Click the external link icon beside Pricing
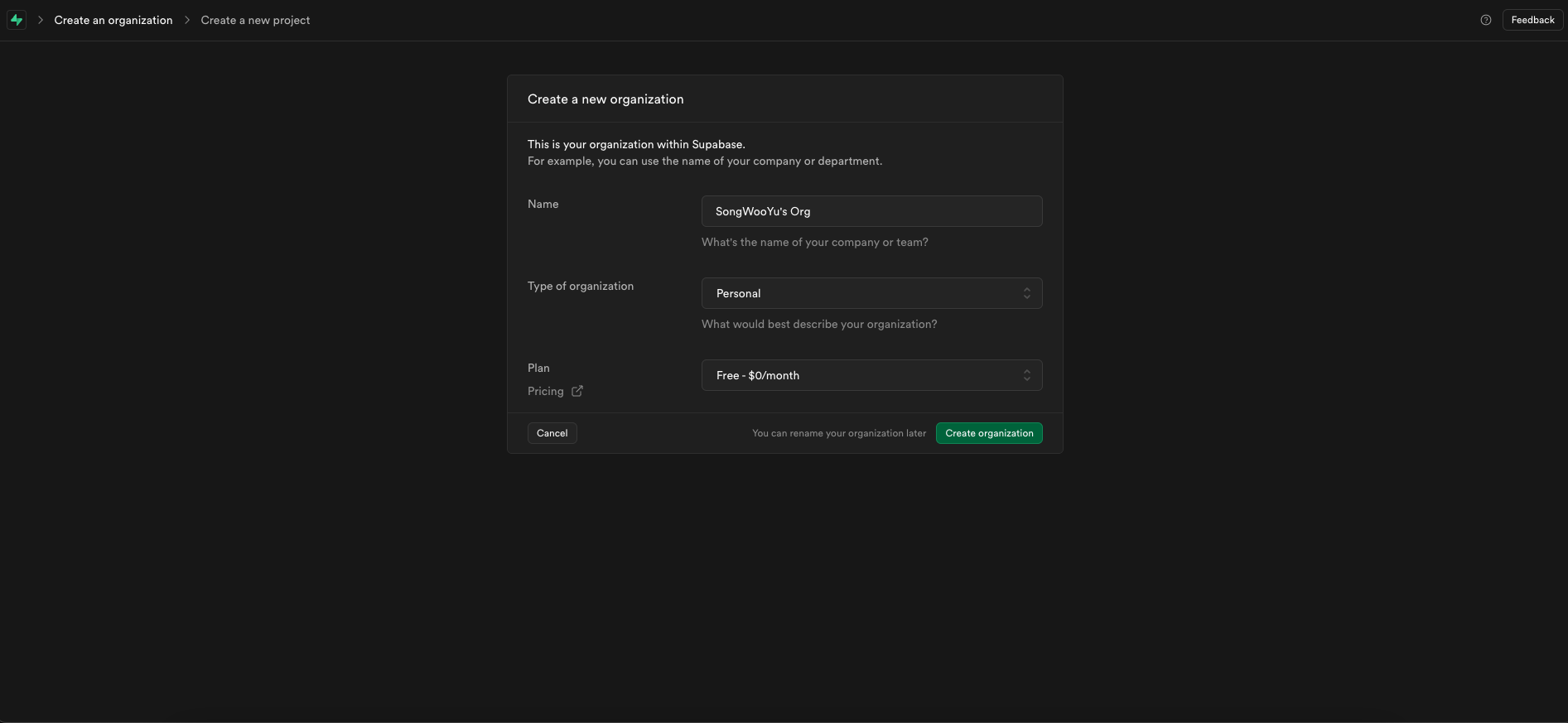This screenshot has width=1568, height=723. pyautogui.click(x=577, y=391)
